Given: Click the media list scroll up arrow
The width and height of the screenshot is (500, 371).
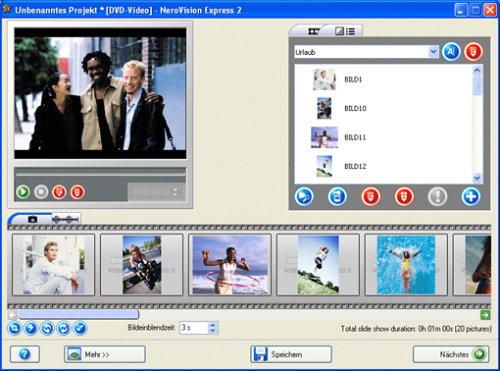Looking at the screenshot, I should point(477,70).
